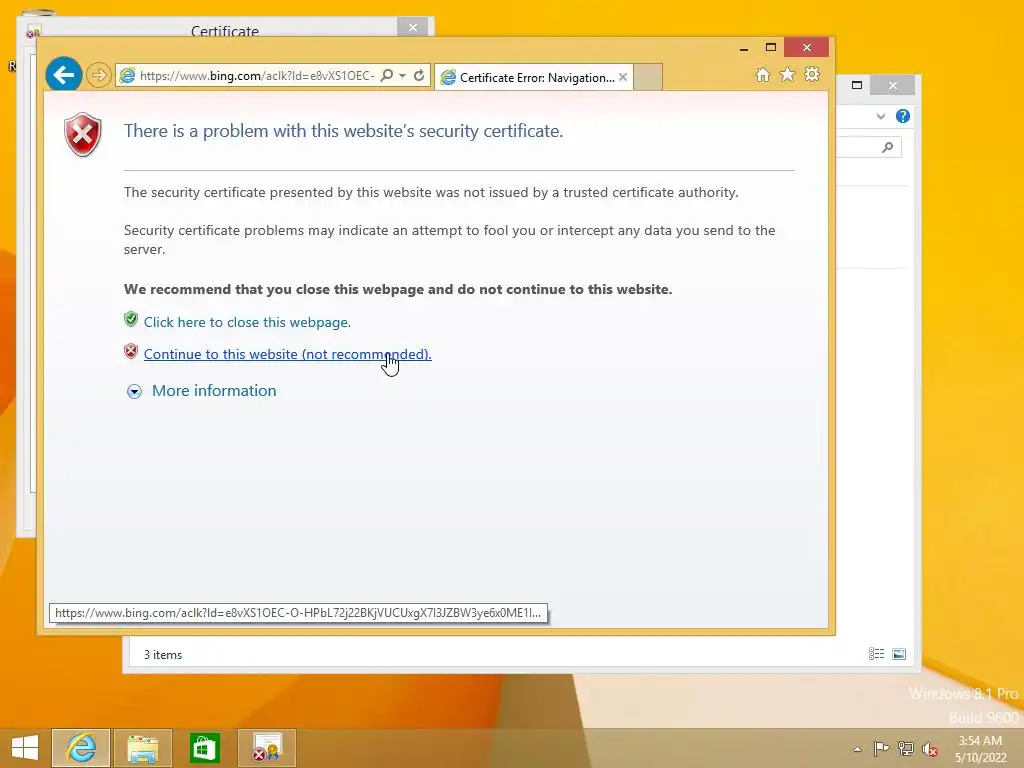Image resolution: width=1024 pixels, height=768 pixels.
Task: Open the Windows Start button
Action: click(25, 748)
